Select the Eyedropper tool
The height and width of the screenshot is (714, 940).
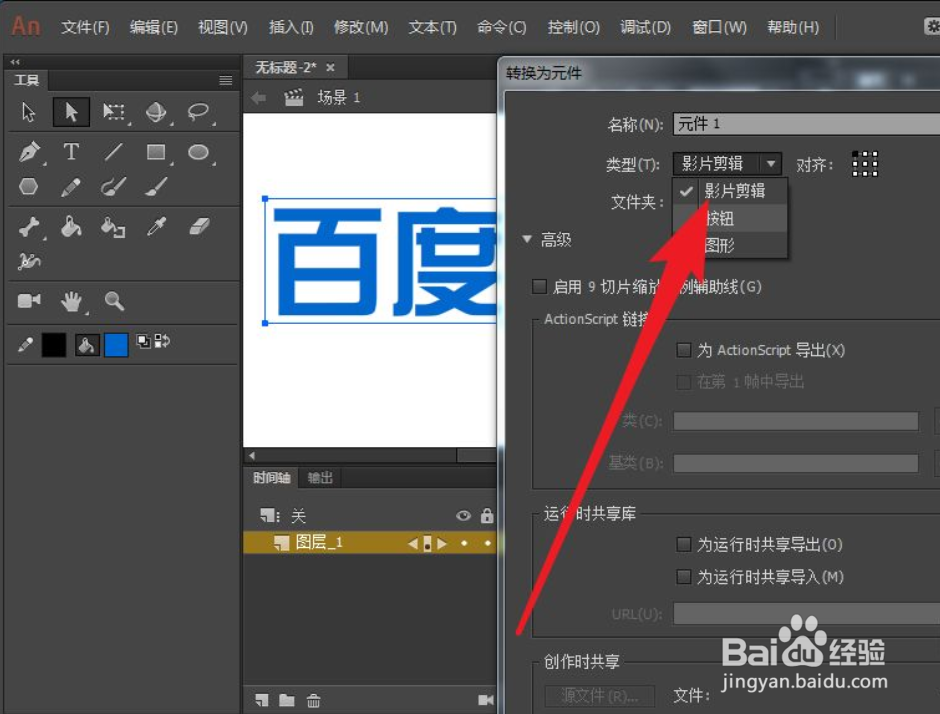[x=156, y=227]
